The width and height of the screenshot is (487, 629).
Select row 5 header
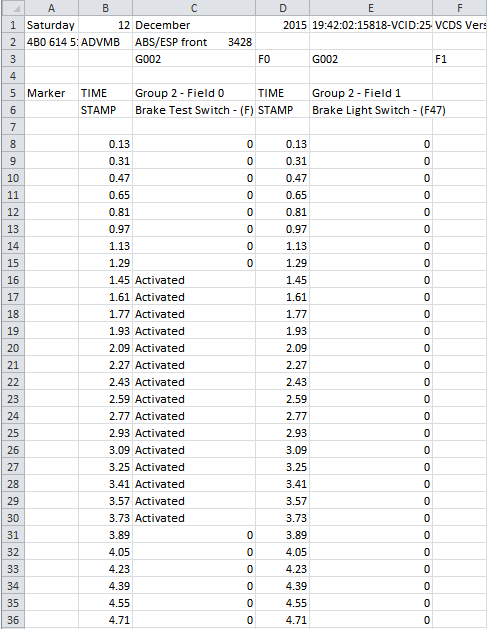coord(13,93)
